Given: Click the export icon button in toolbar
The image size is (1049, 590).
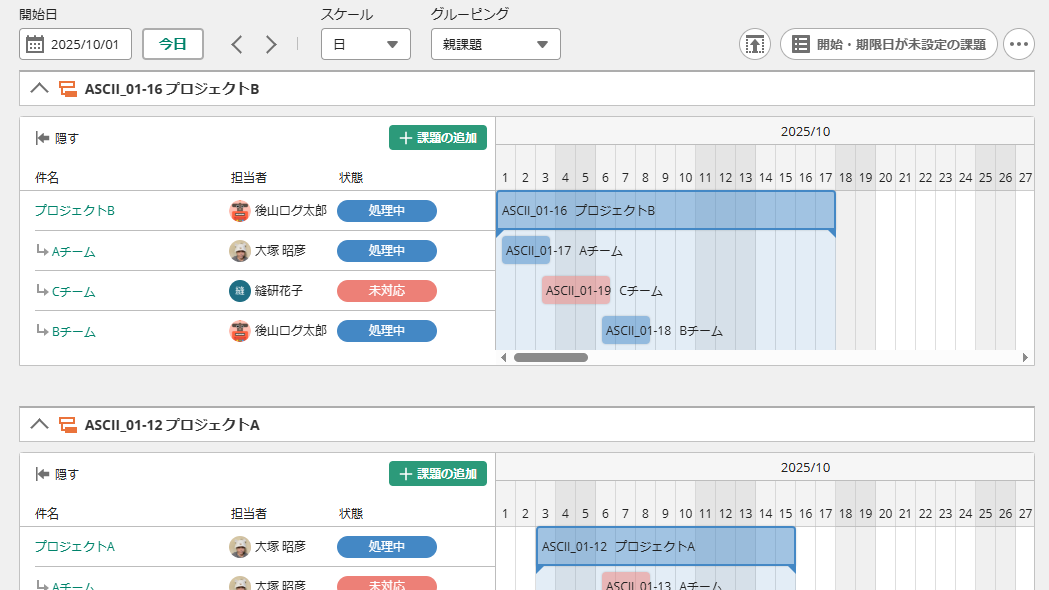Looking at the screenshot, I should pos(755,44).
